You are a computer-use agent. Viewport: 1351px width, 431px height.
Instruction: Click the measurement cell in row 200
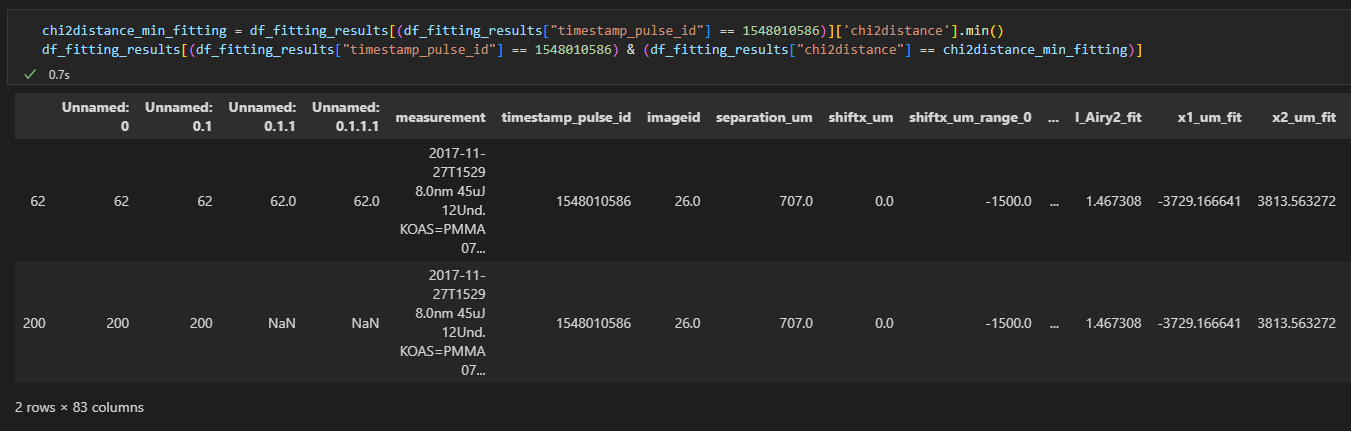tap(441, 323)
